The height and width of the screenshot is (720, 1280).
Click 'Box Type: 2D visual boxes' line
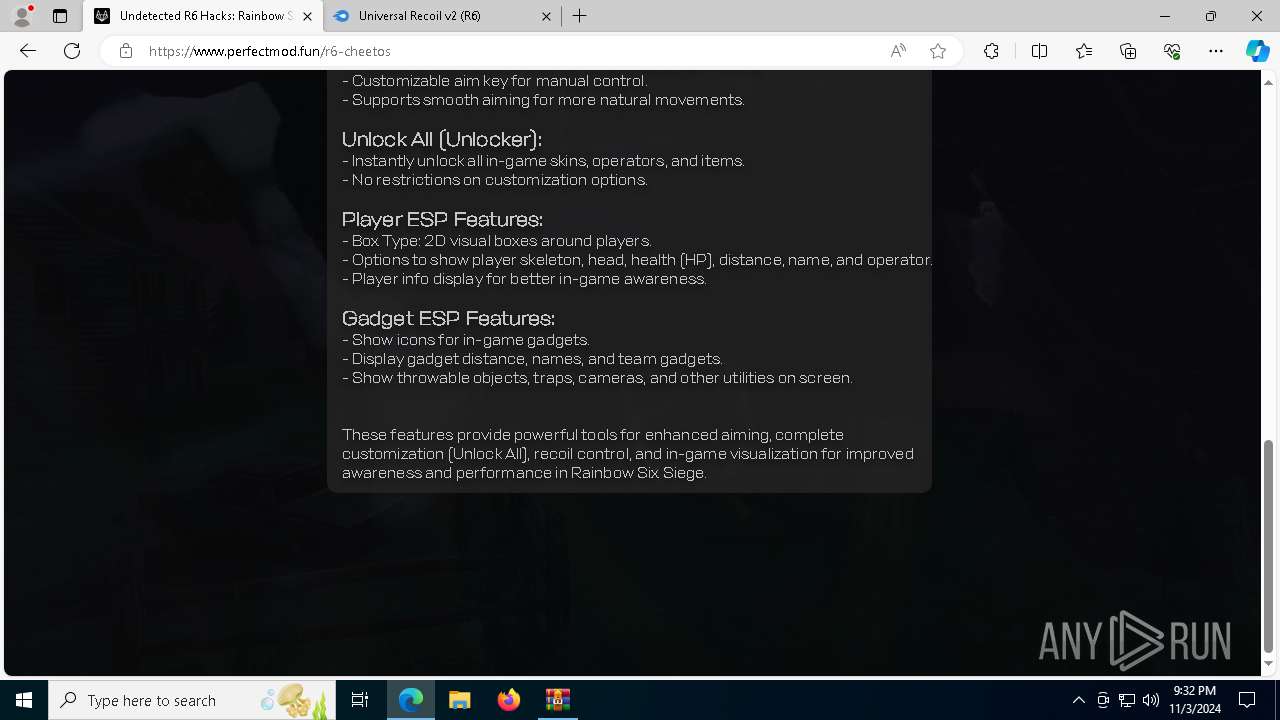coord(497,241)
